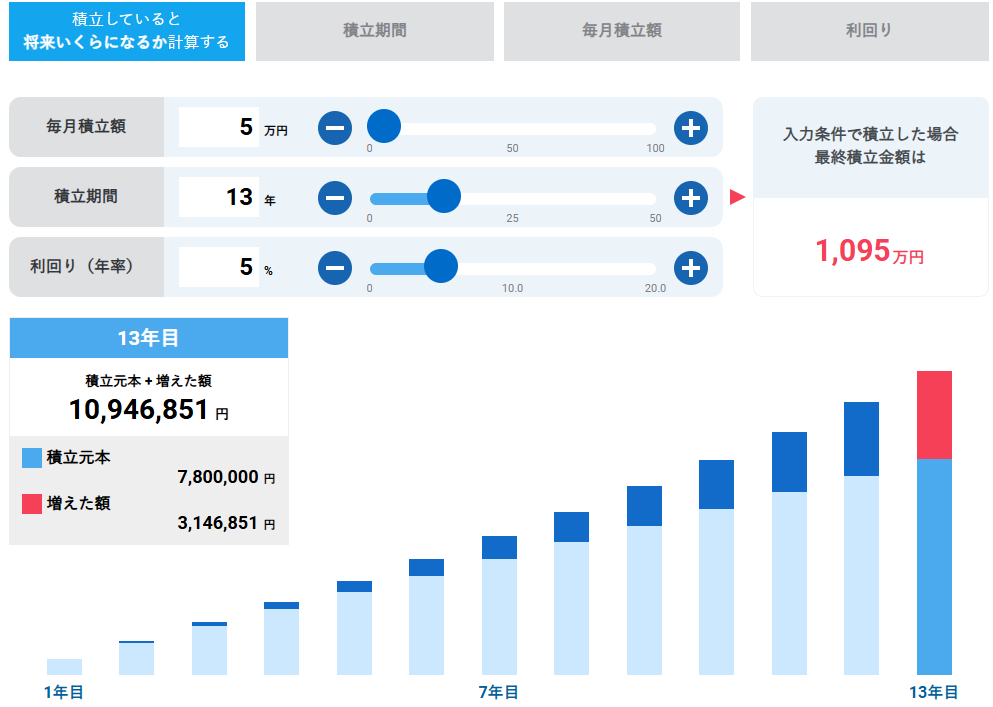
Task: Click the tallest dark-blue-topped 12th year bar
Action: [x=861, y=540]
